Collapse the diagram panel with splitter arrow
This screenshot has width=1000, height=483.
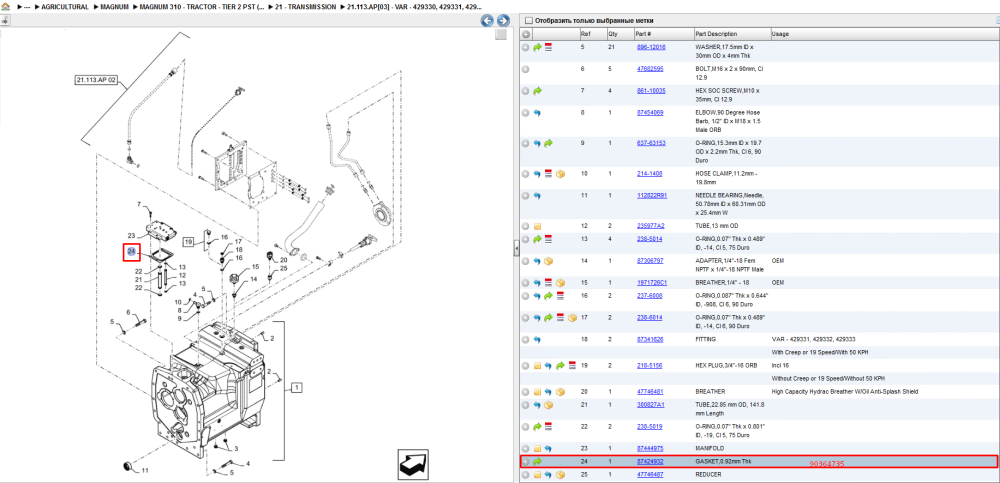[x=517, y=249]
